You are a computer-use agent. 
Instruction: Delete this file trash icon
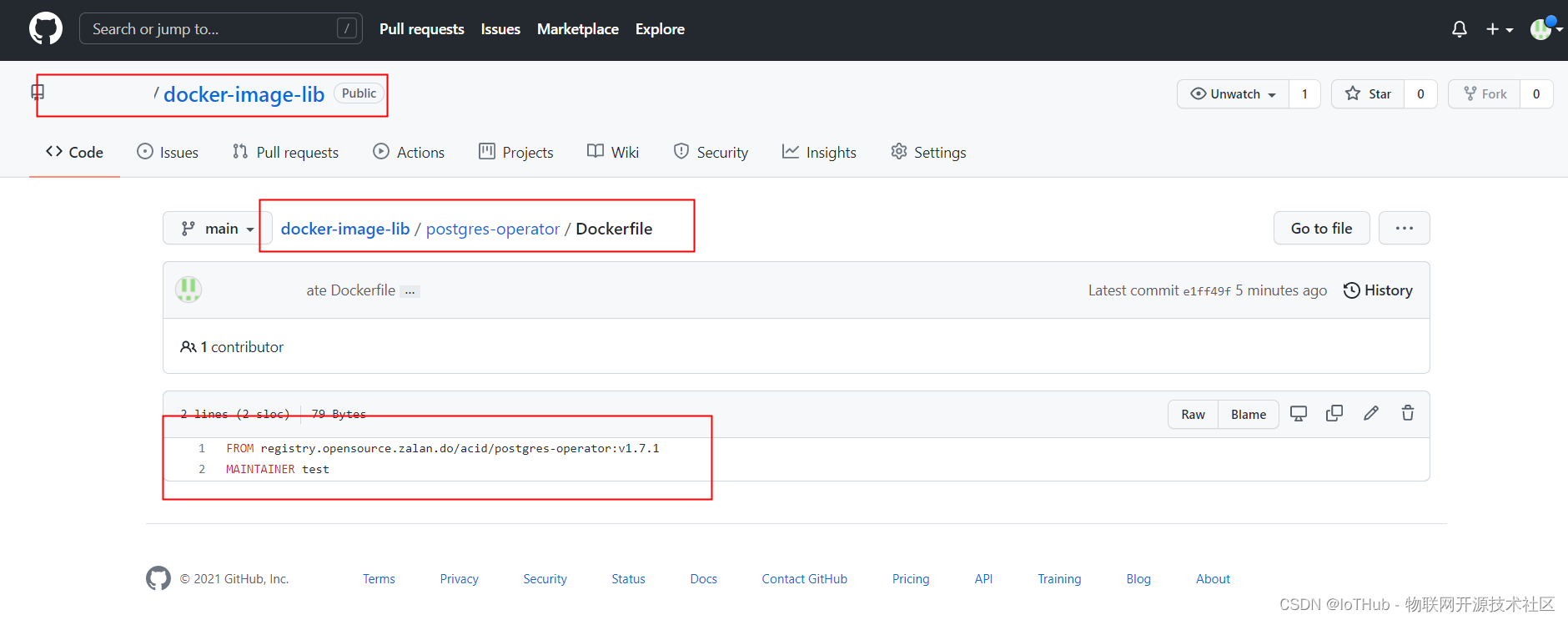click(1408, 413)
